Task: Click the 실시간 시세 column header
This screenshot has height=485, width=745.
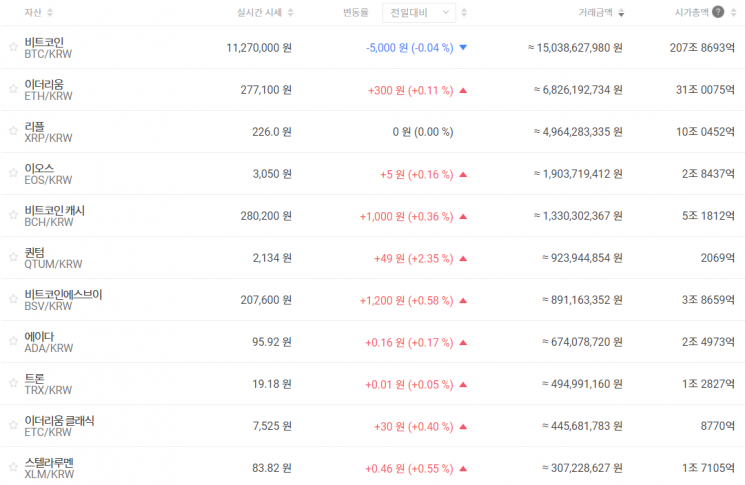Action: [x=259, y=13]
